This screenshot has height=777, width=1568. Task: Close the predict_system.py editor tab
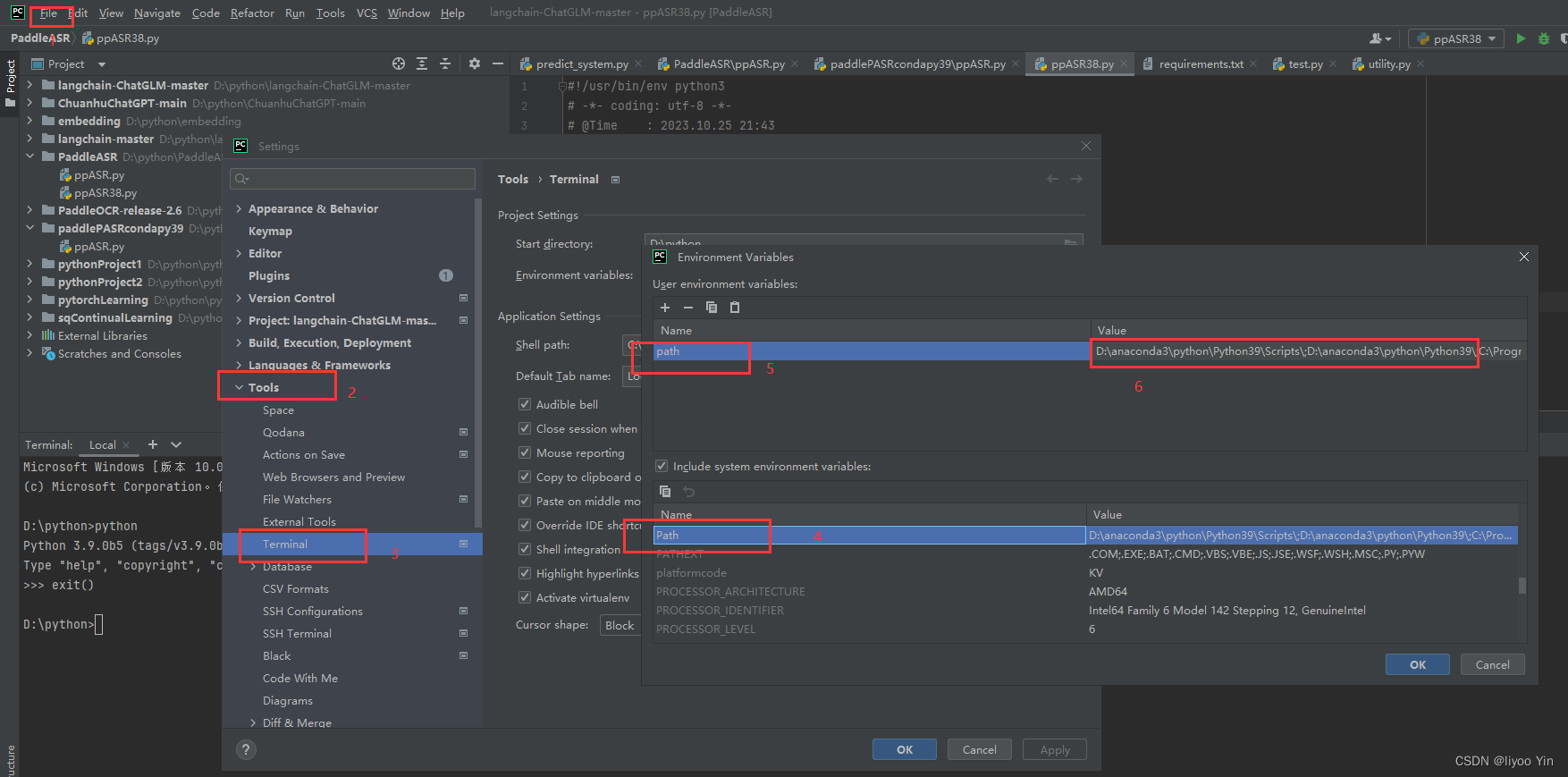638,63
